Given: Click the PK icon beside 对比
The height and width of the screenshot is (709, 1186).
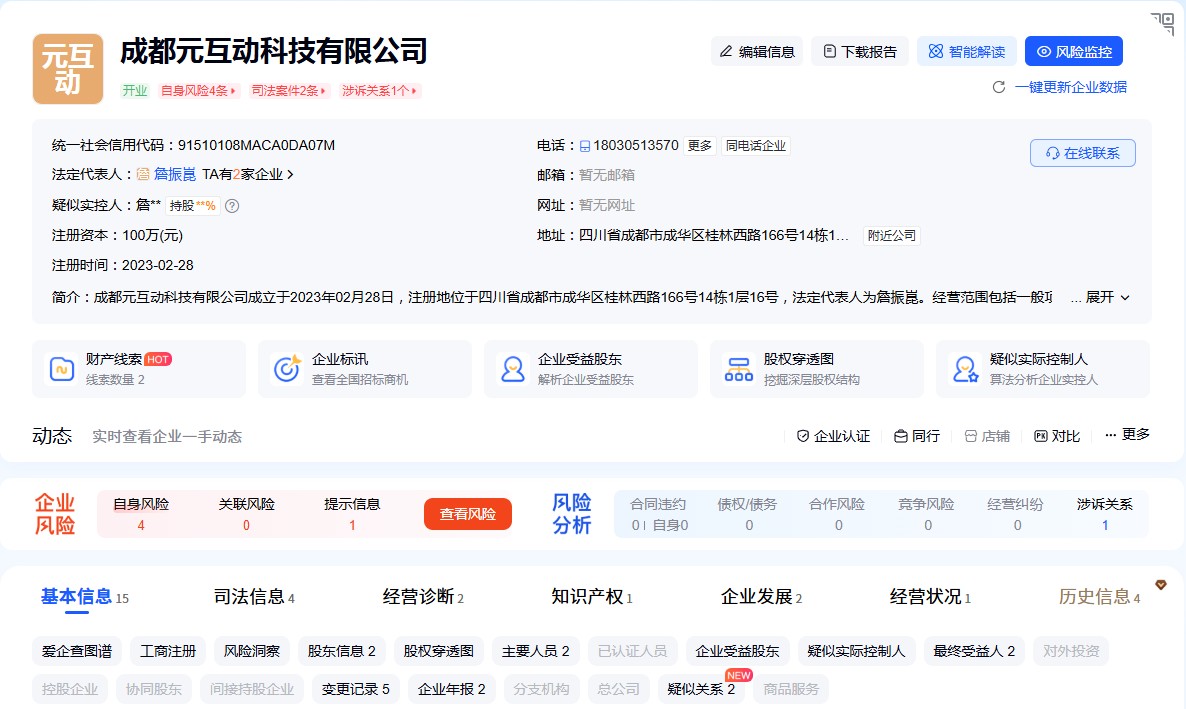Looking at the screenshot, I should [1041, 437].
